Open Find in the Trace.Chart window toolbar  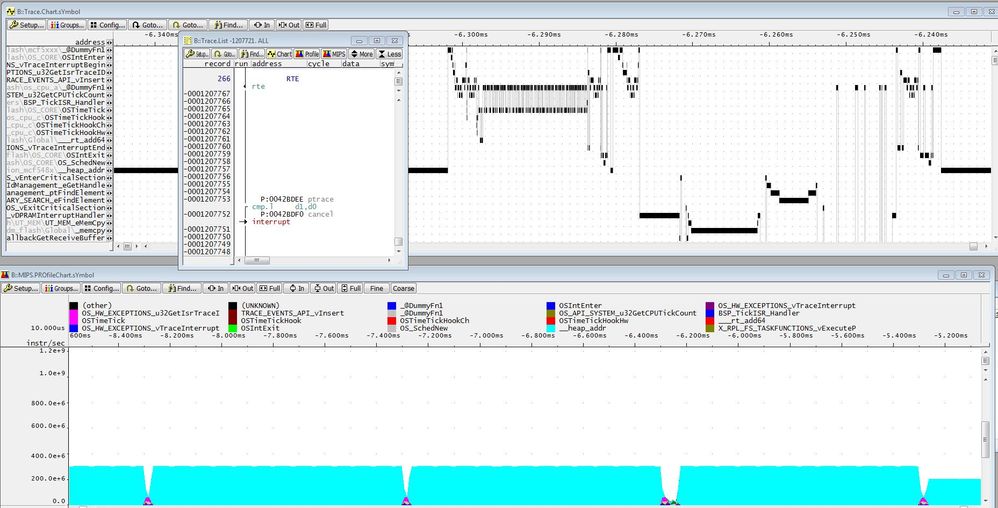pyautogui.click(x=228, y=25)
